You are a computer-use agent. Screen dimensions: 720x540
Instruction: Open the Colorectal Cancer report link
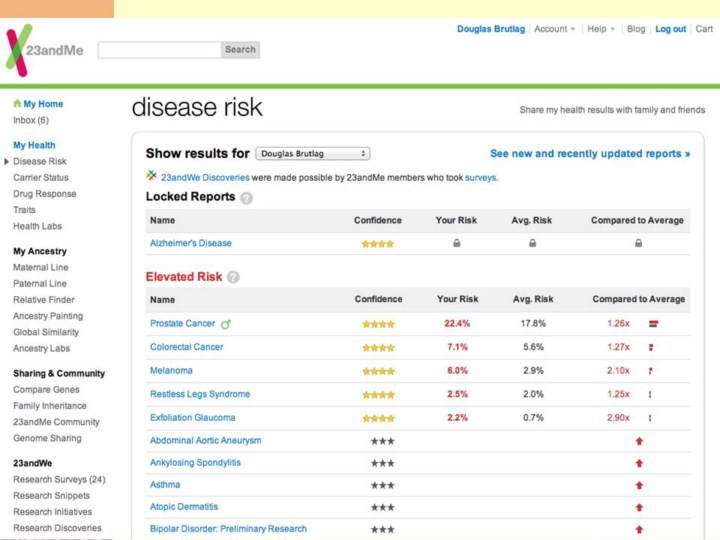187,347
